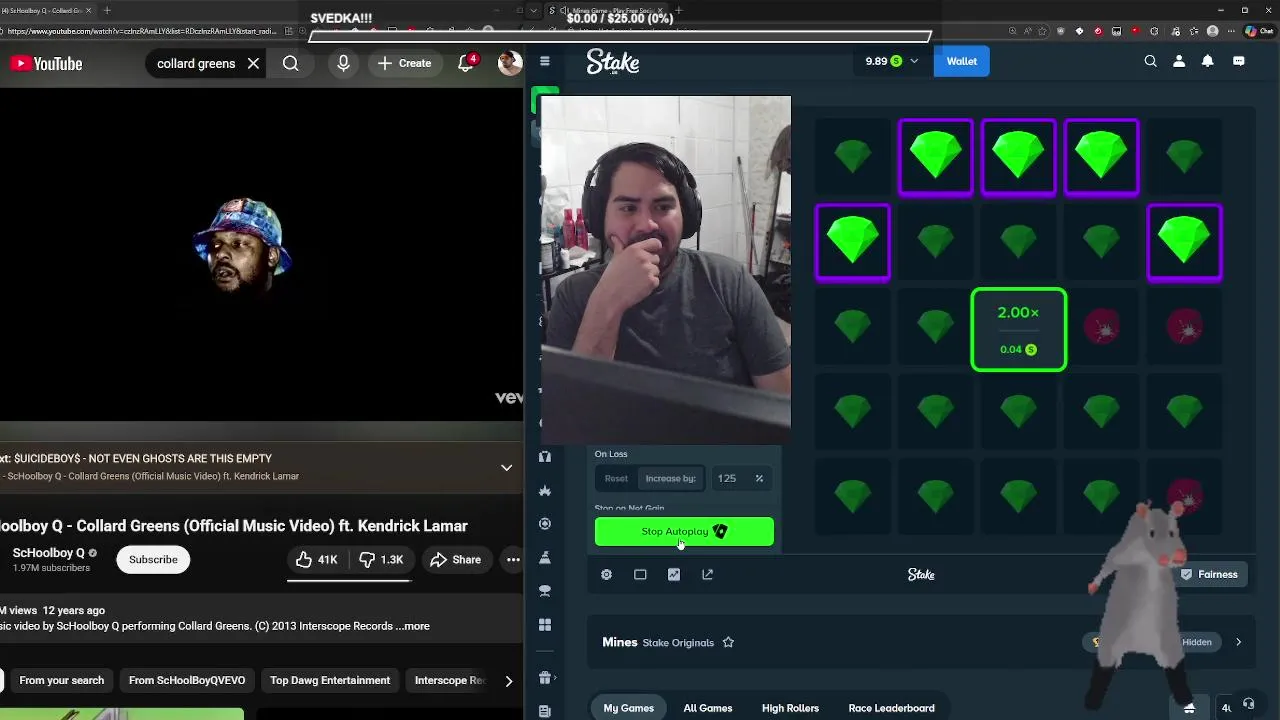This screenshot has width=1280, height=720.
Task: Select On Loss 'Increase by:' option
Action: tap(670, 478)
